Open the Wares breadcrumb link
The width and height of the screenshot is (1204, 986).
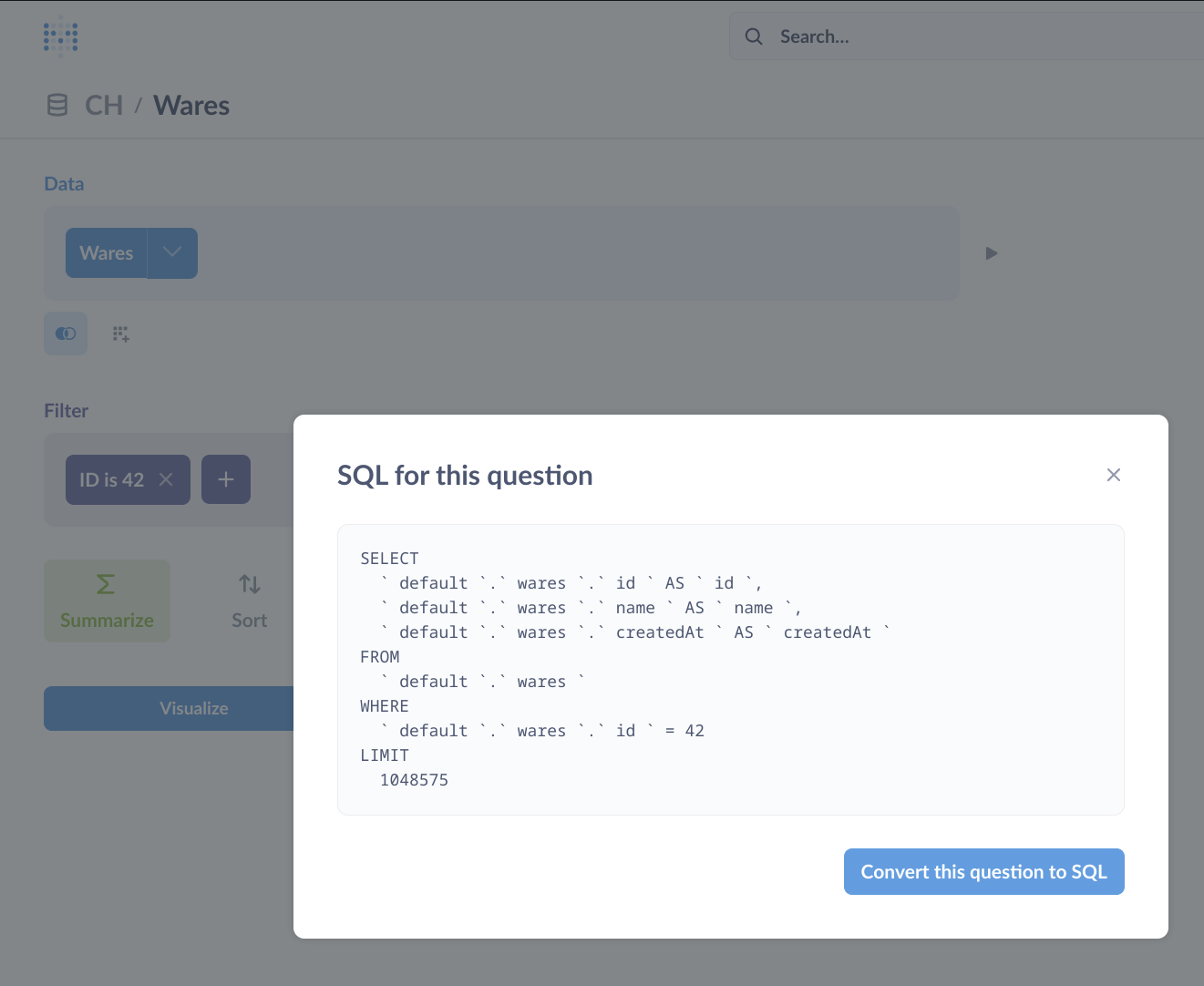pos(190,105)
